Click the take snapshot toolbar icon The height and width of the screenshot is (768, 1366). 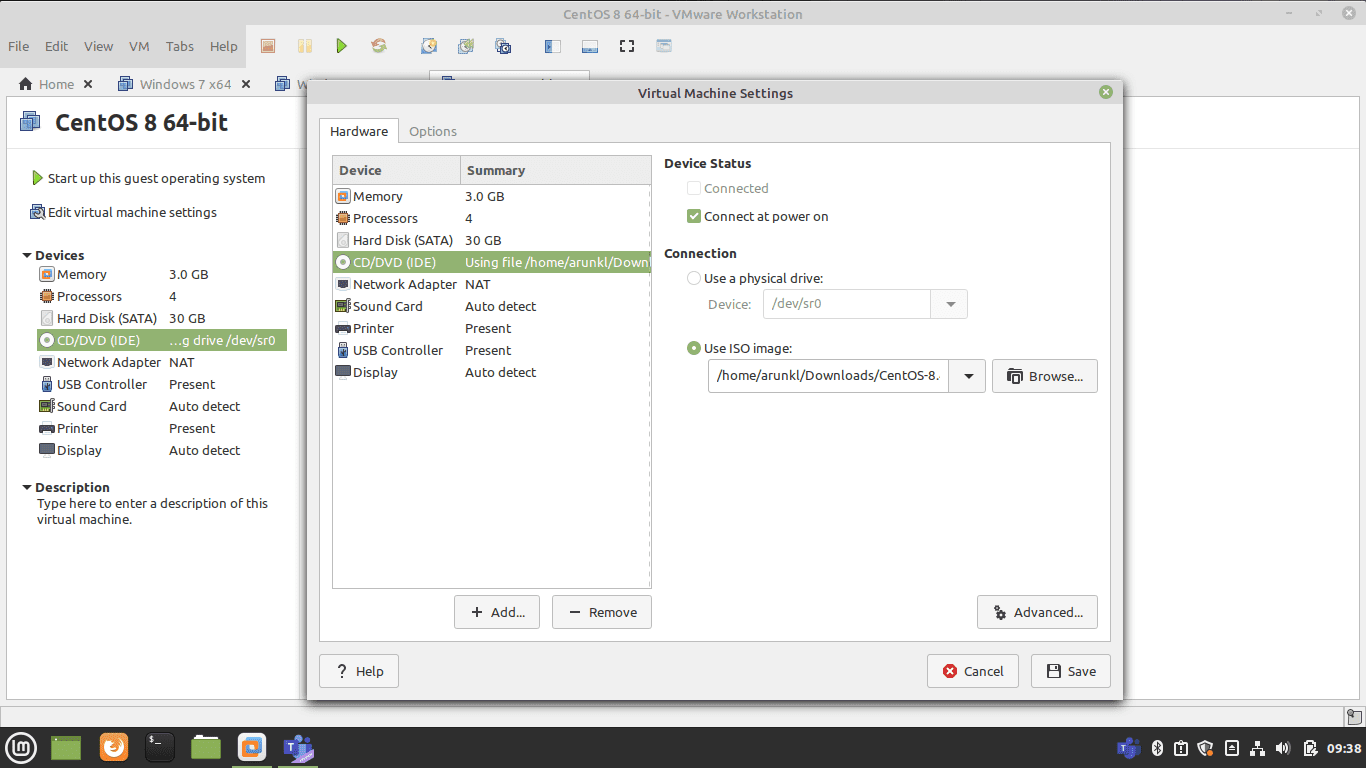[x=429, y=46]
